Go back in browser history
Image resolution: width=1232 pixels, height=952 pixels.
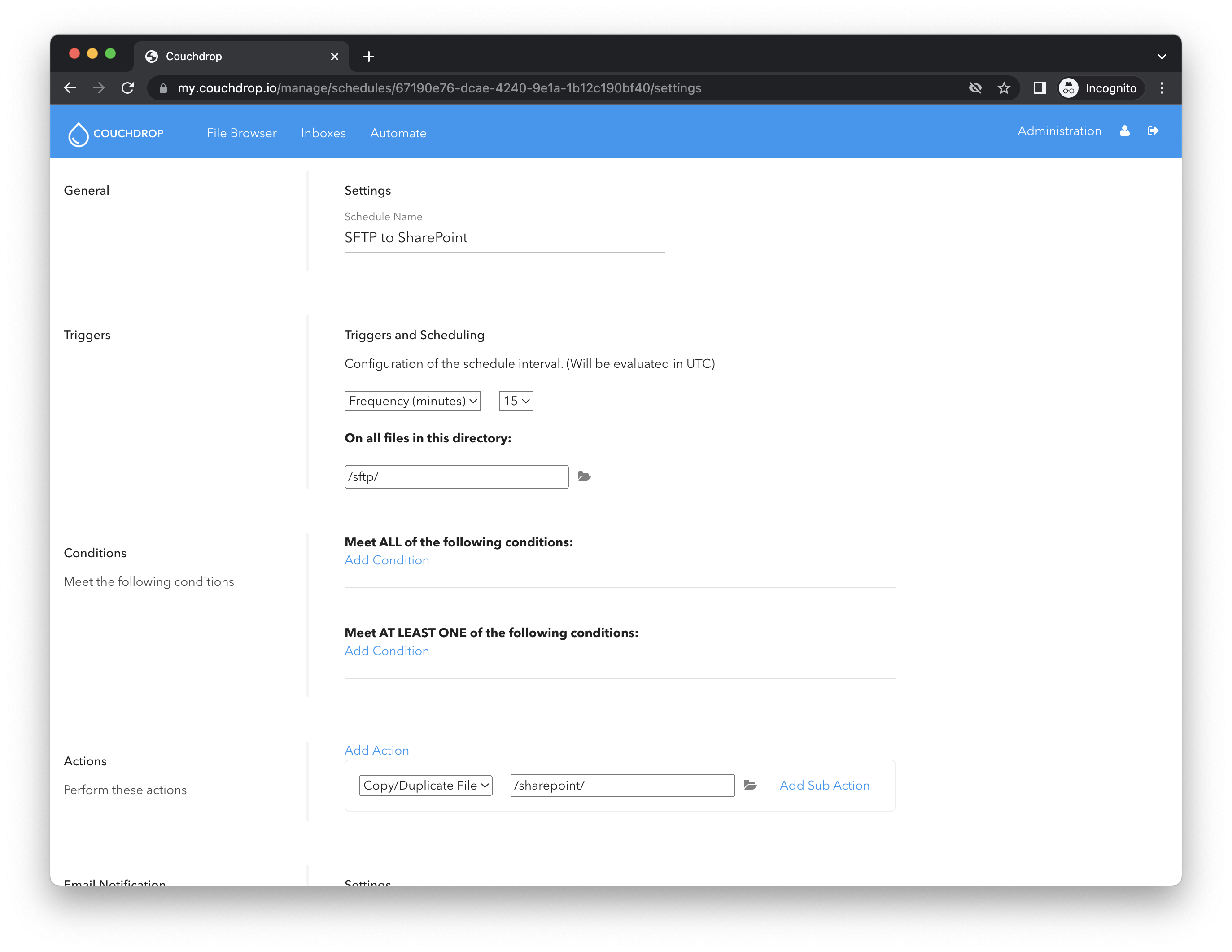(70, 88)
